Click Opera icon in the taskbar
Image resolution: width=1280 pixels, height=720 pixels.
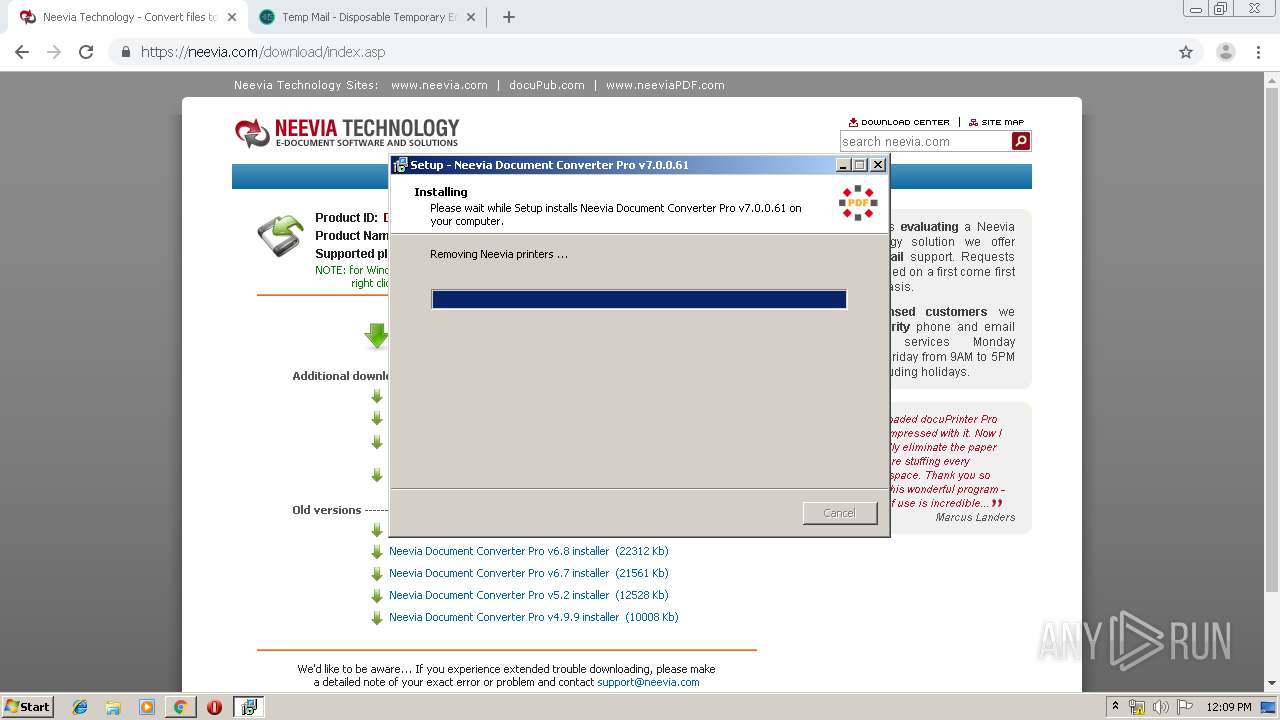click(214, 707)
